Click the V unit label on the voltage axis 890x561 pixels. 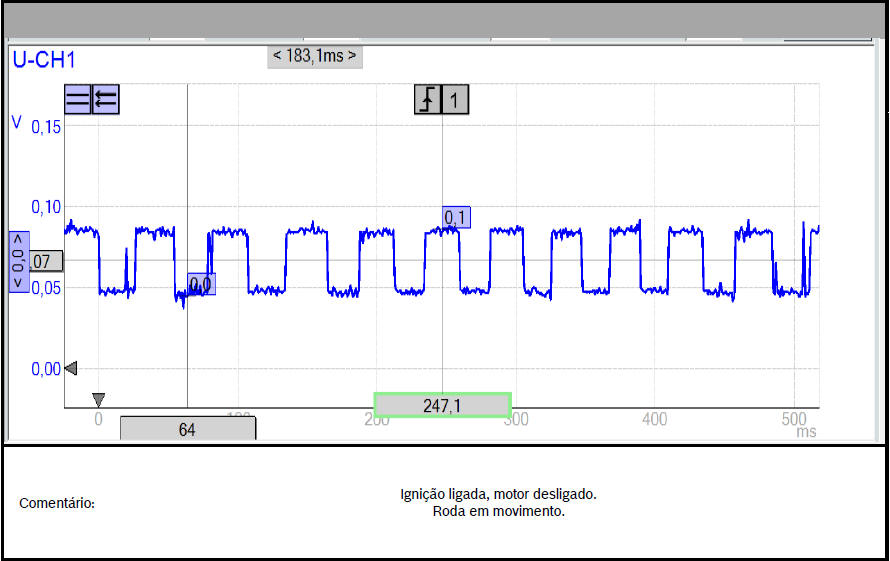point(17,121)
